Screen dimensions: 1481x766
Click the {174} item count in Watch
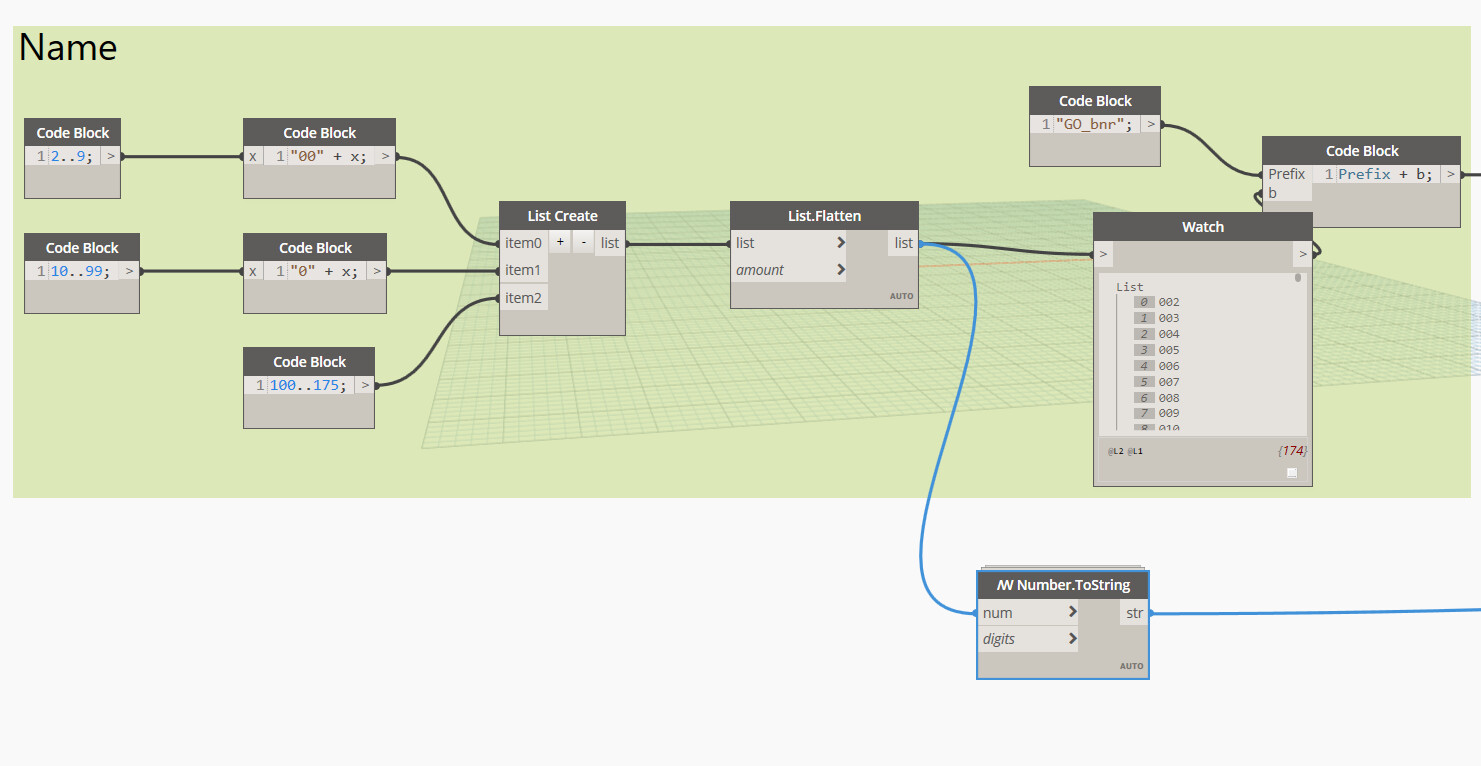point(1292,451)
